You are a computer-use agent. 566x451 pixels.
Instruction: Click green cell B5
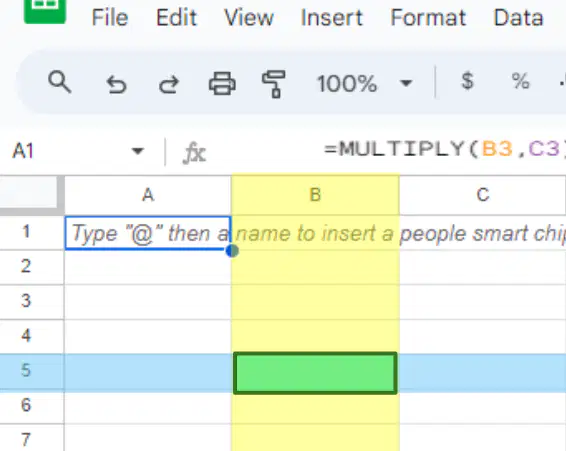[x=315, y=373]
